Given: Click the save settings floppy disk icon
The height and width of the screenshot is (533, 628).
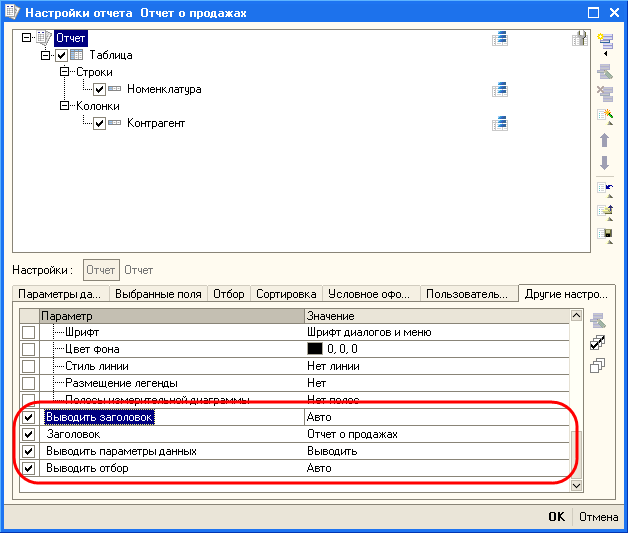Looking at the screenshot, I should click(x=604, y=235).
